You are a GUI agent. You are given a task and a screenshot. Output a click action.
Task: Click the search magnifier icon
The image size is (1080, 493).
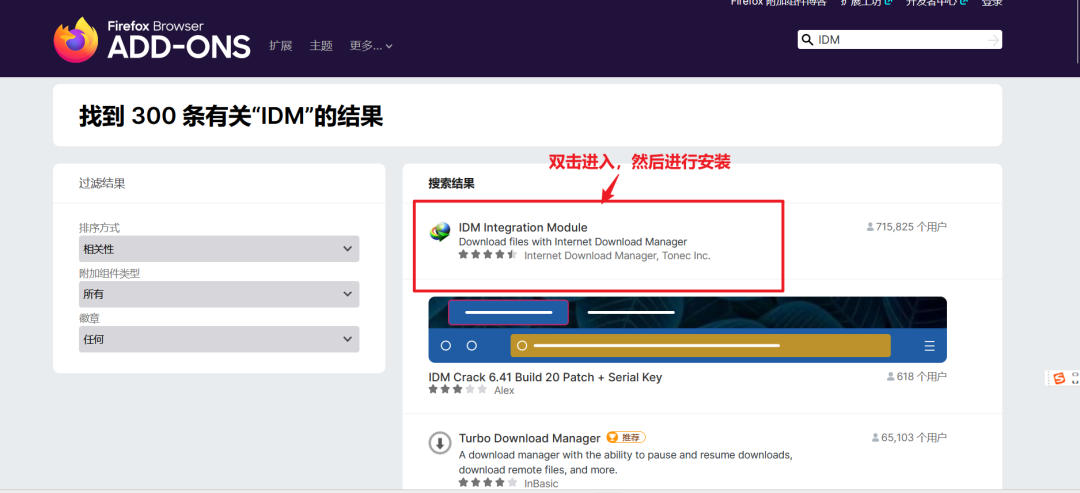point(807,40)
